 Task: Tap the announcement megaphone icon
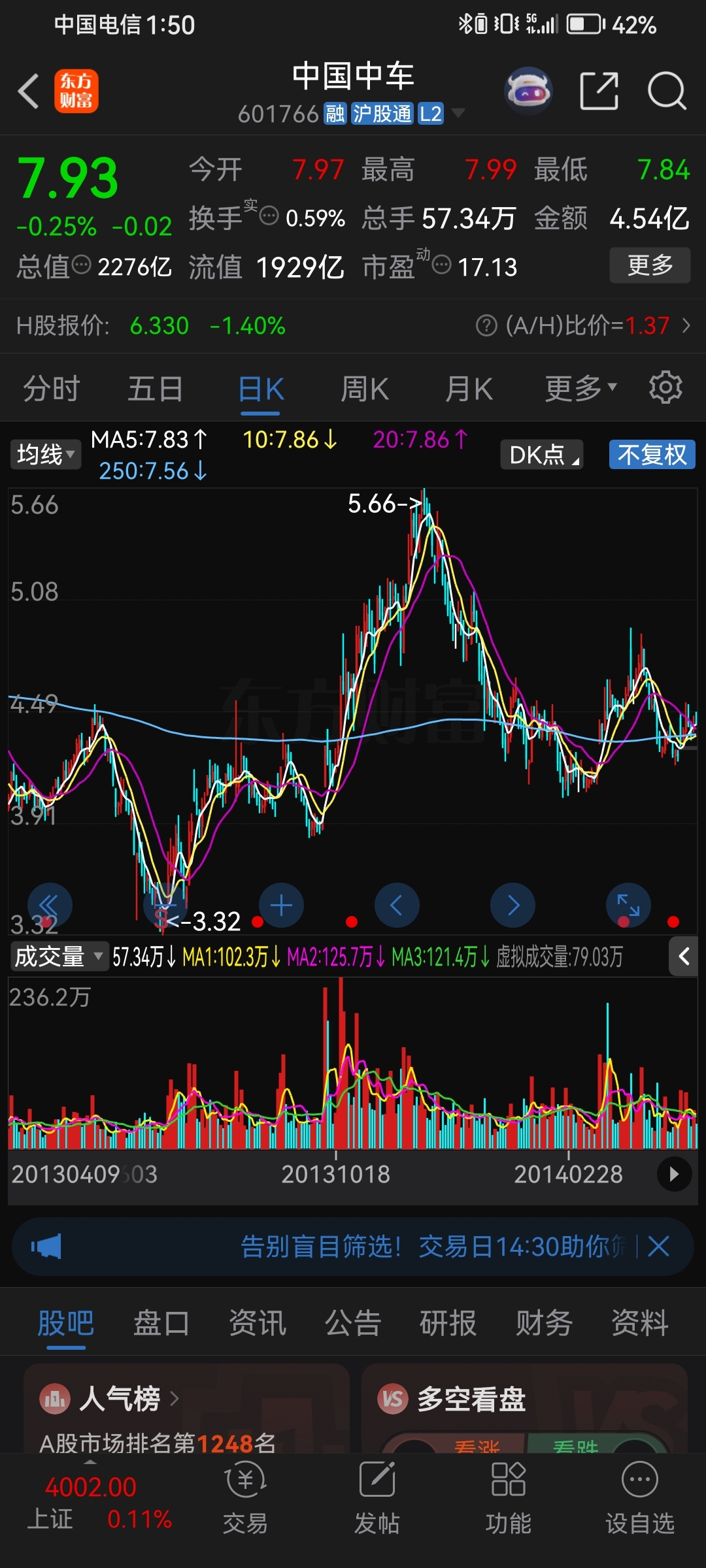(46, 1246)
